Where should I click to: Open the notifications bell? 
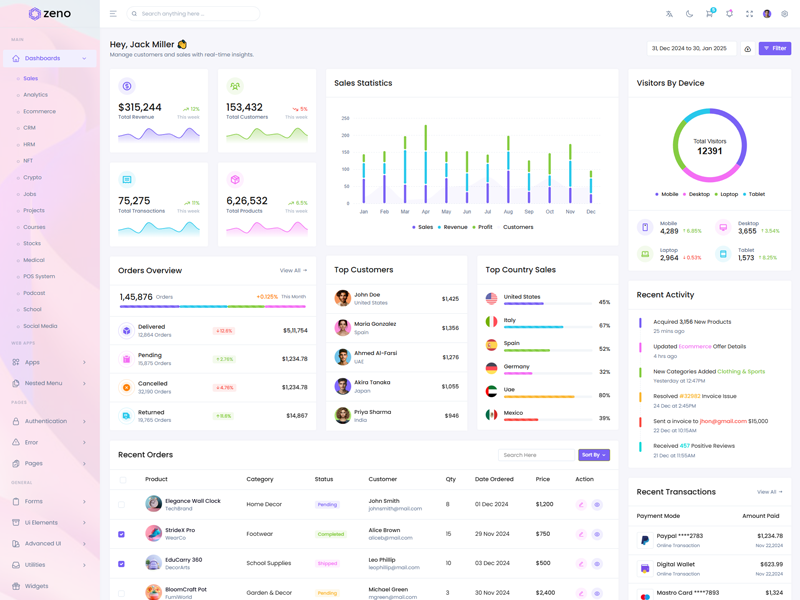click(x=729, y=14)
